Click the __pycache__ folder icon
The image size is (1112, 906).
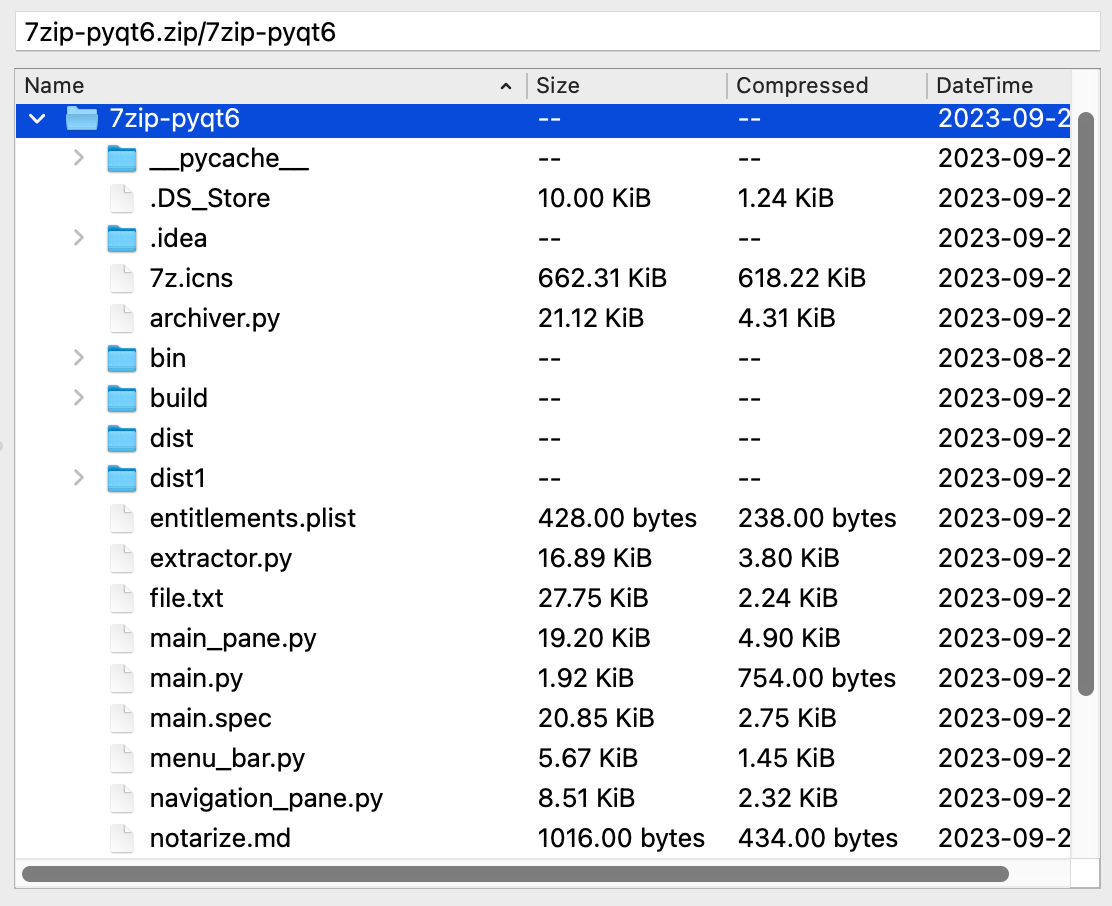click(121, 158)
